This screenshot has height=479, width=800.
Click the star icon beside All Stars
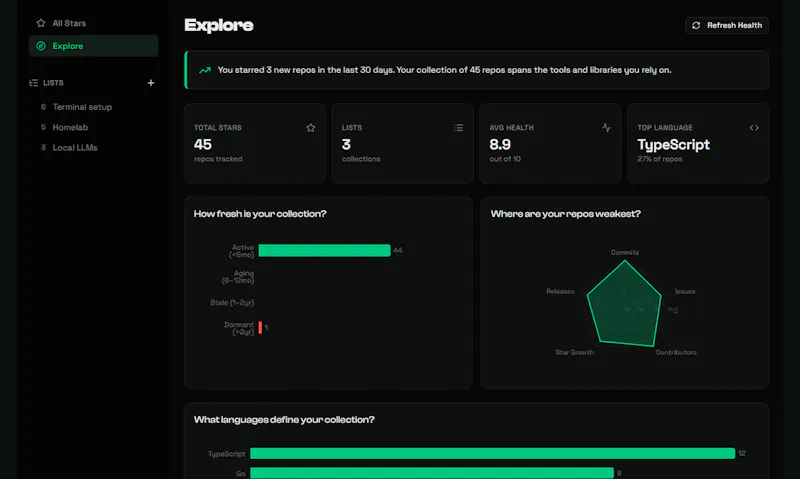(x=41, y=23)
